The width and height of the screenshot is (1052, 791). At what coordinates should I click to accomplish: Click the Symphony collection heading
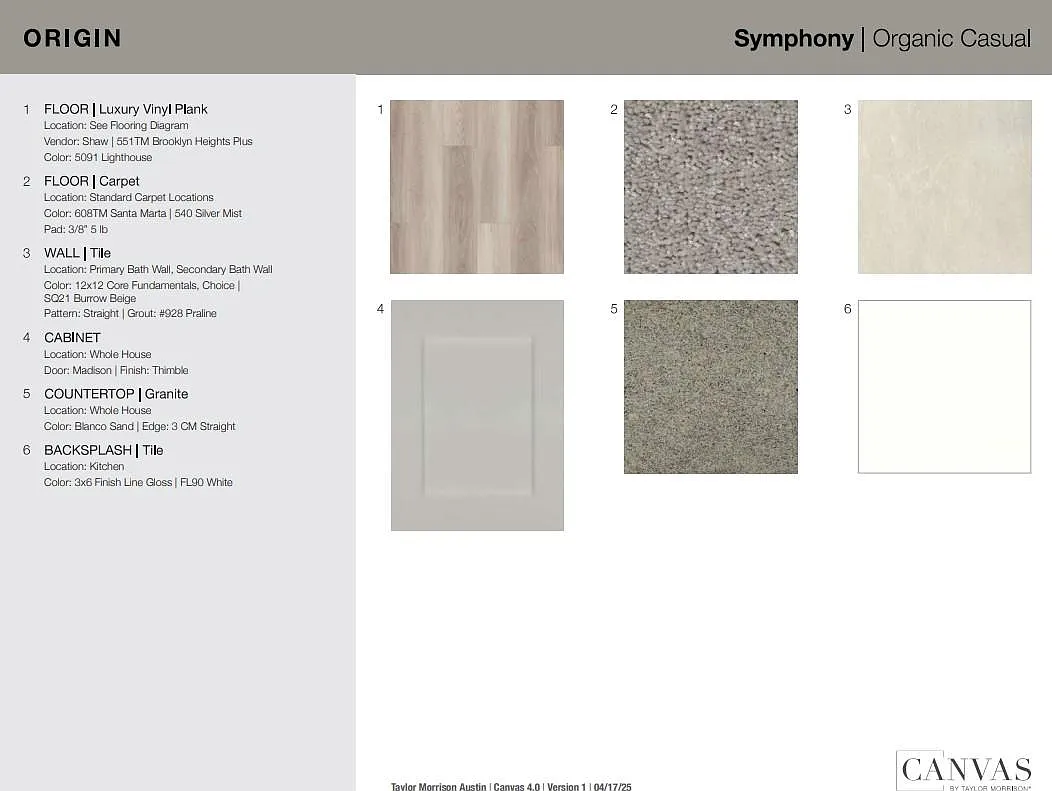click(793, 39)
